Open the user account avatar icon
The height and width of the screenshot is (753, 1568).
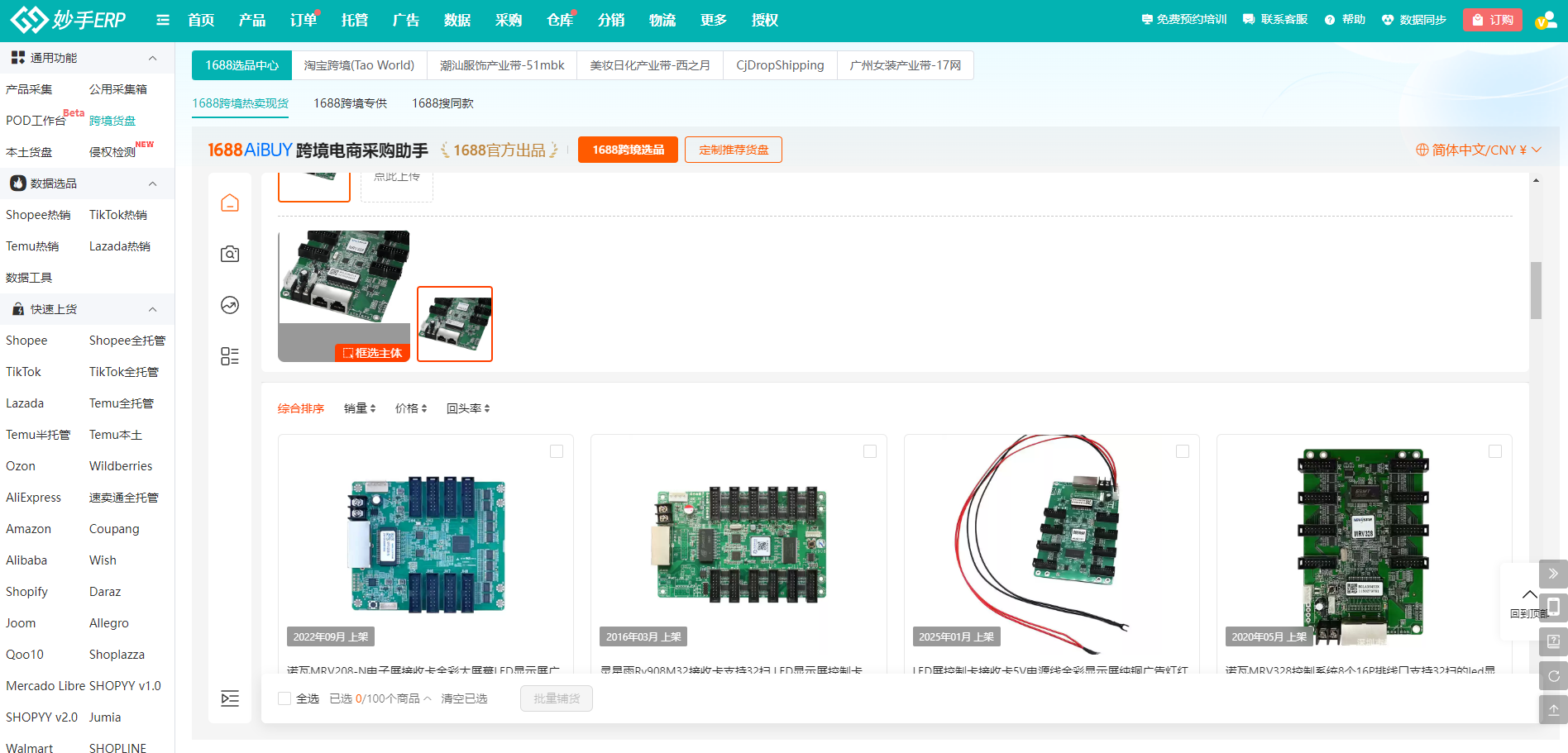pyautogui.click(x=1546, y=20)
